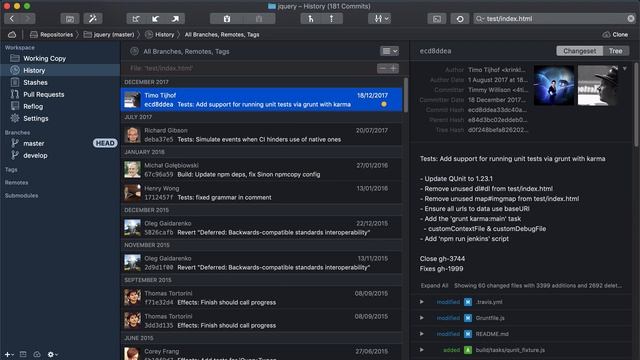
Task: Click the Refresh toolbar icon
Action: point(460,19)
